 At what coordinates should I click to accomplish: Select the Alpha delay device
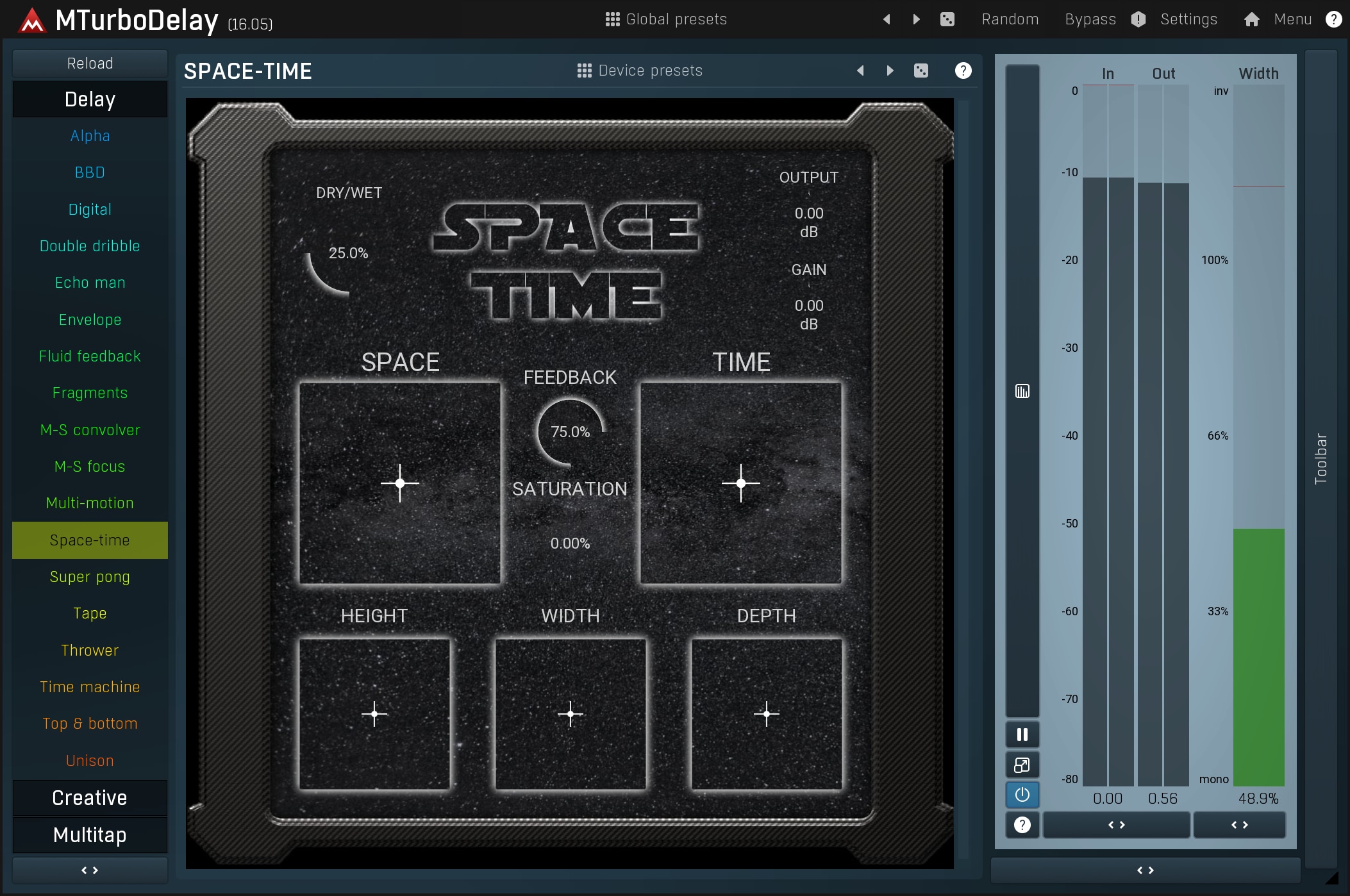point(90,136)
